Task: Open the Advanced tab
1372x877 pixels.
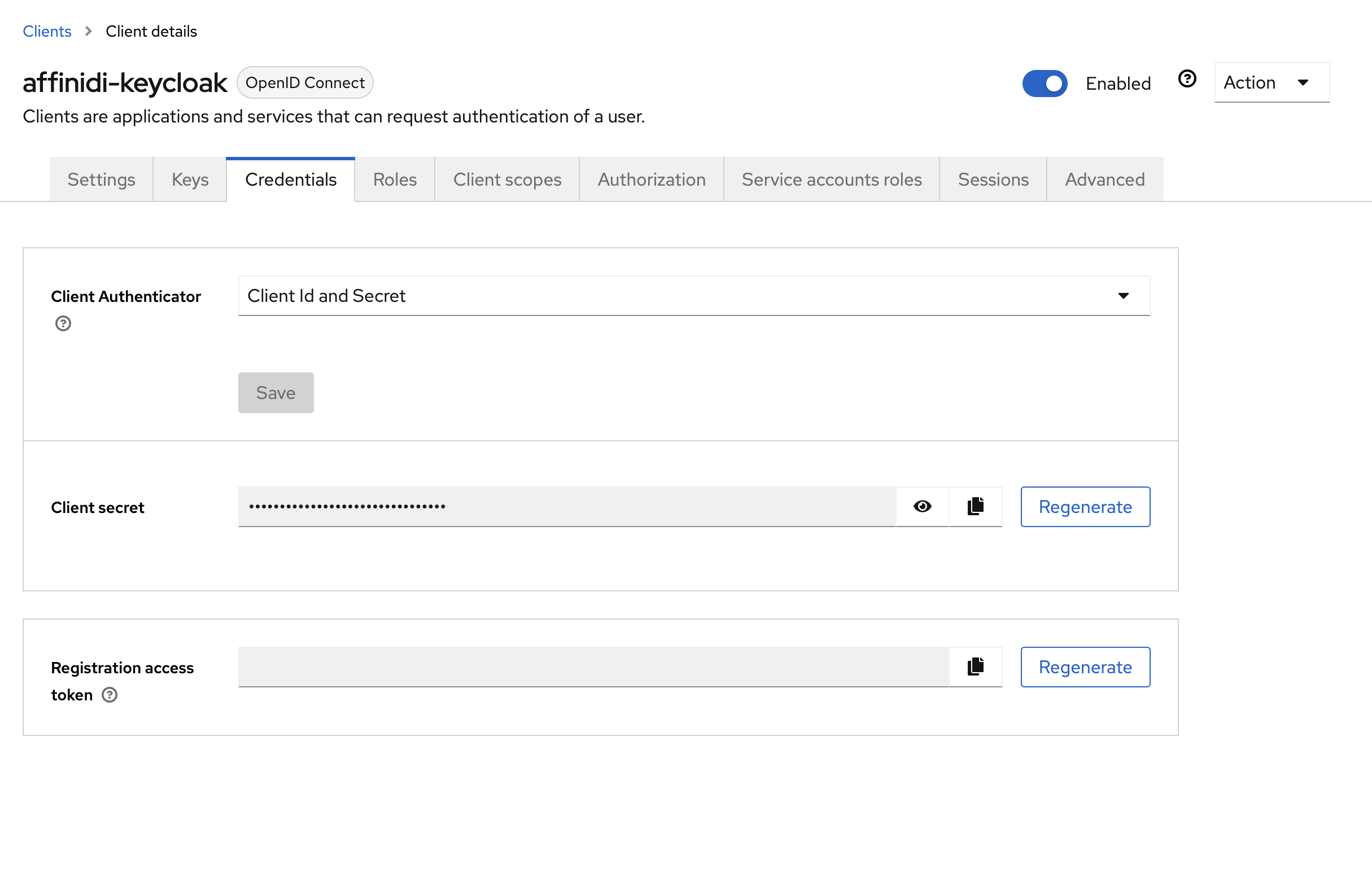Action: coord(1105,179)
